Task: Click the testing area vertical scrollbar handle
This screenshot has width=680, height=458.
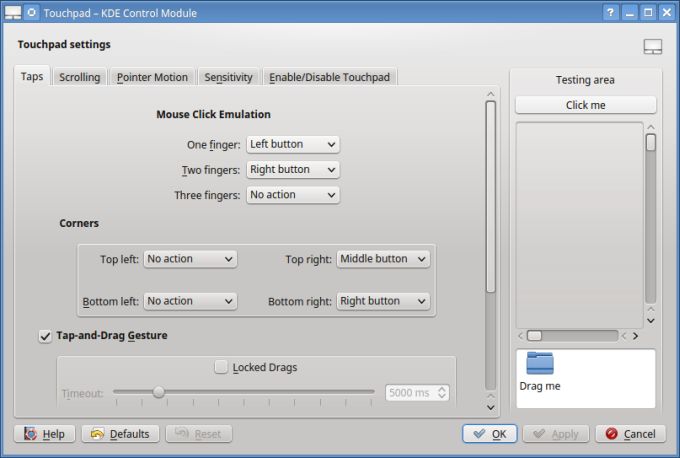Action: (651, 142)
